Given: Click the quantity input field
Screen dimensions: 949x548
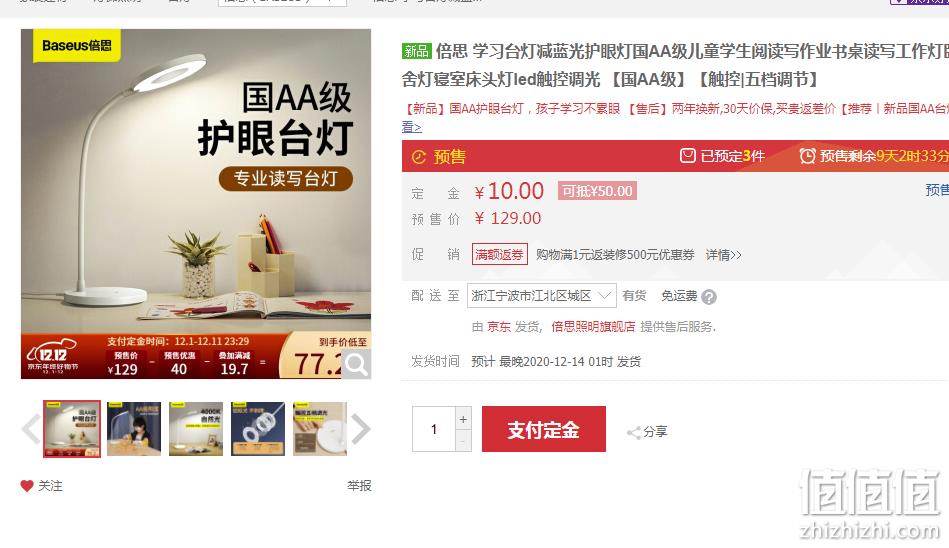Looking at the screenshot, I should [x=433, y=429].
